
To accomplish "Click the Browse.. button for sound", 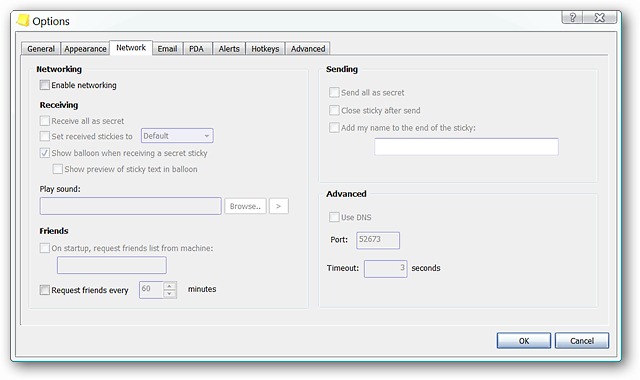I will pos(245,206).
